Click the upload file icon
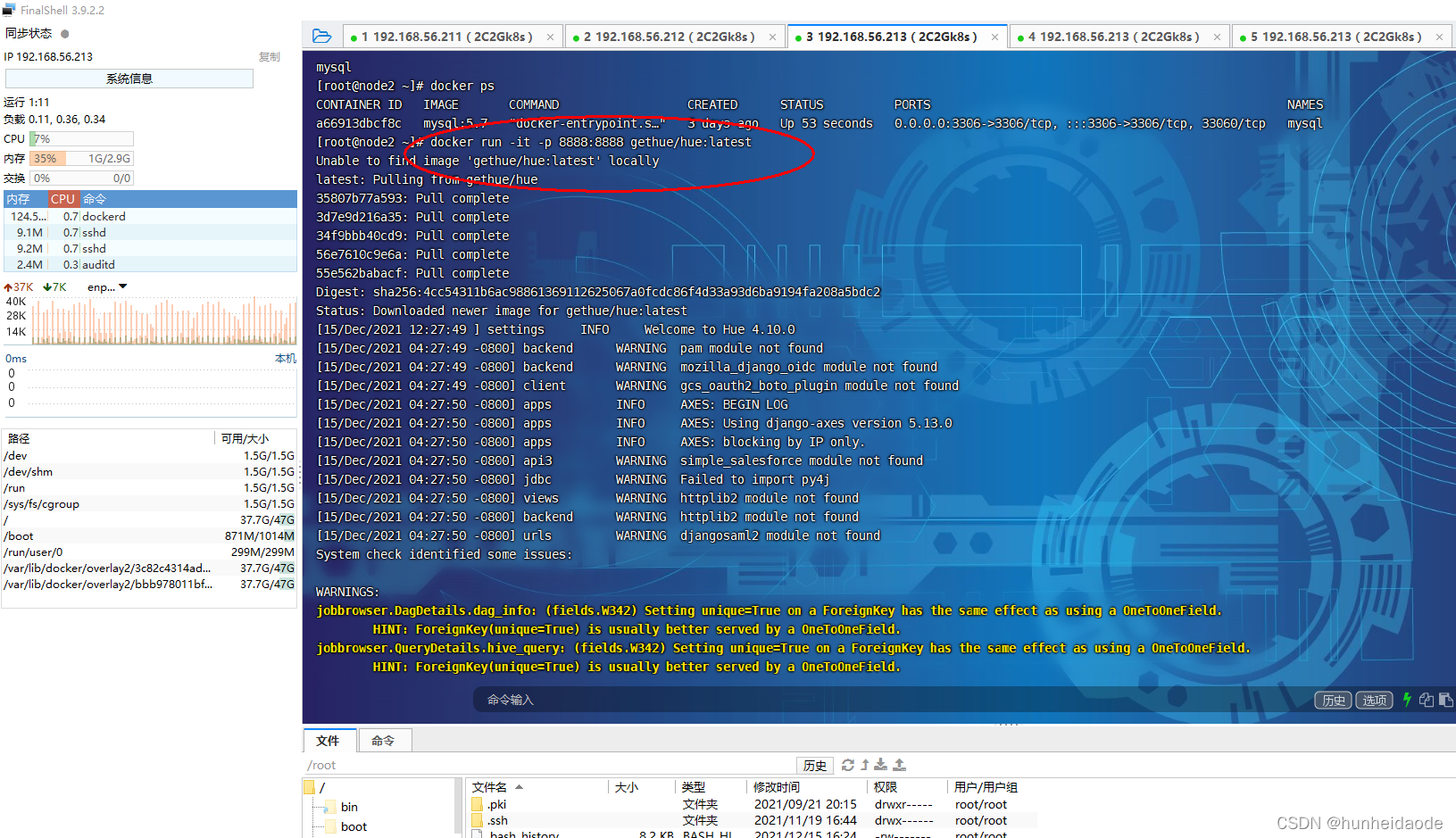This screenshot has height=838, width=1456. [899, 765]
